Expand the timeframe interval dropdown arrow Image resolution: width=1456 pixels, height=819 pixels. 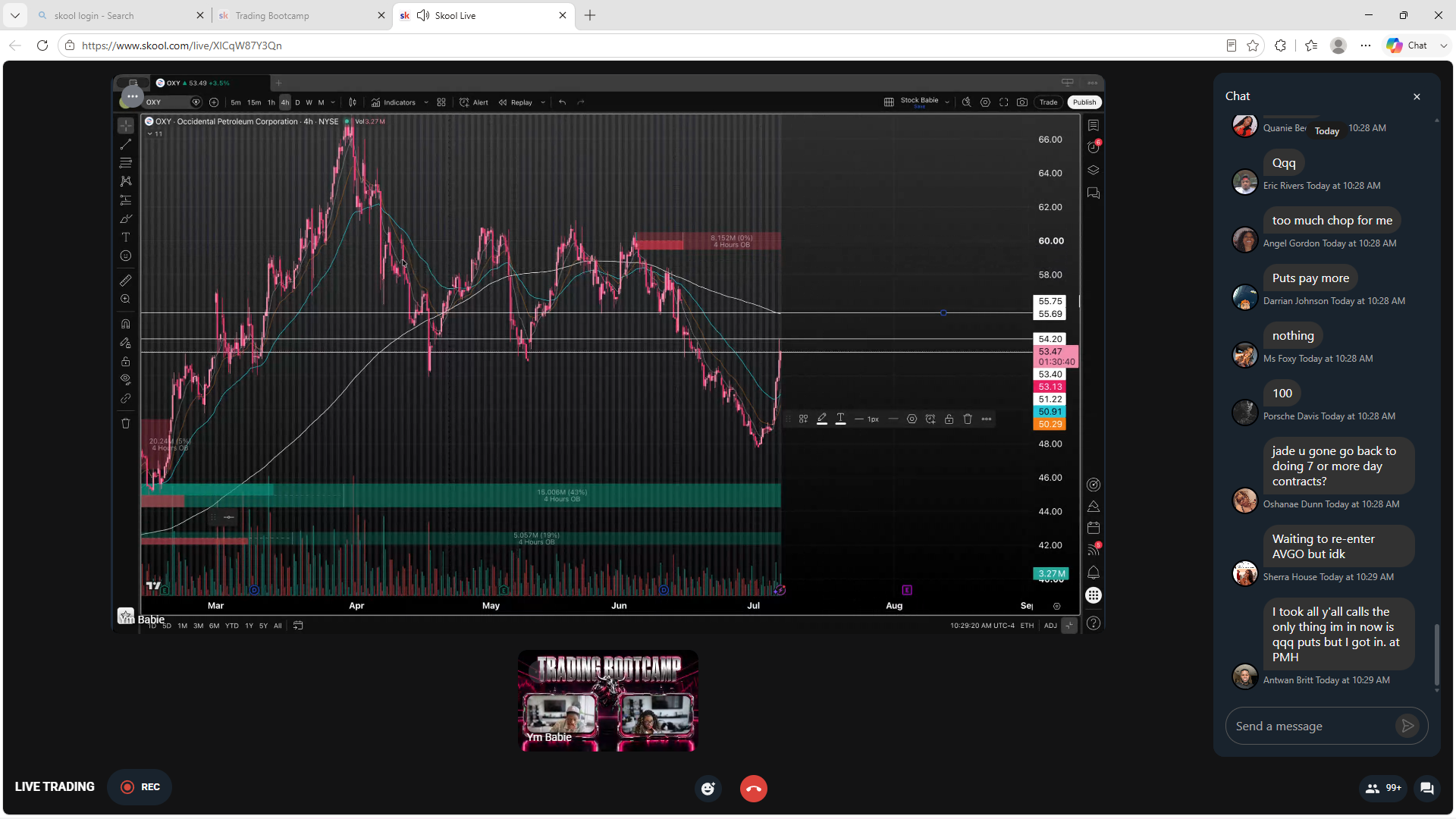tap(333, 102)
